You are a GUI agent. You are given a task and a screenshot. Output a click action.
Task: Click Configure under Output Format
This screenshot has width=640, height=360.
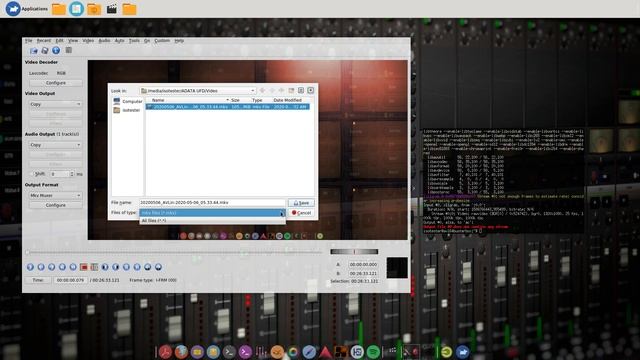point(56,205)
